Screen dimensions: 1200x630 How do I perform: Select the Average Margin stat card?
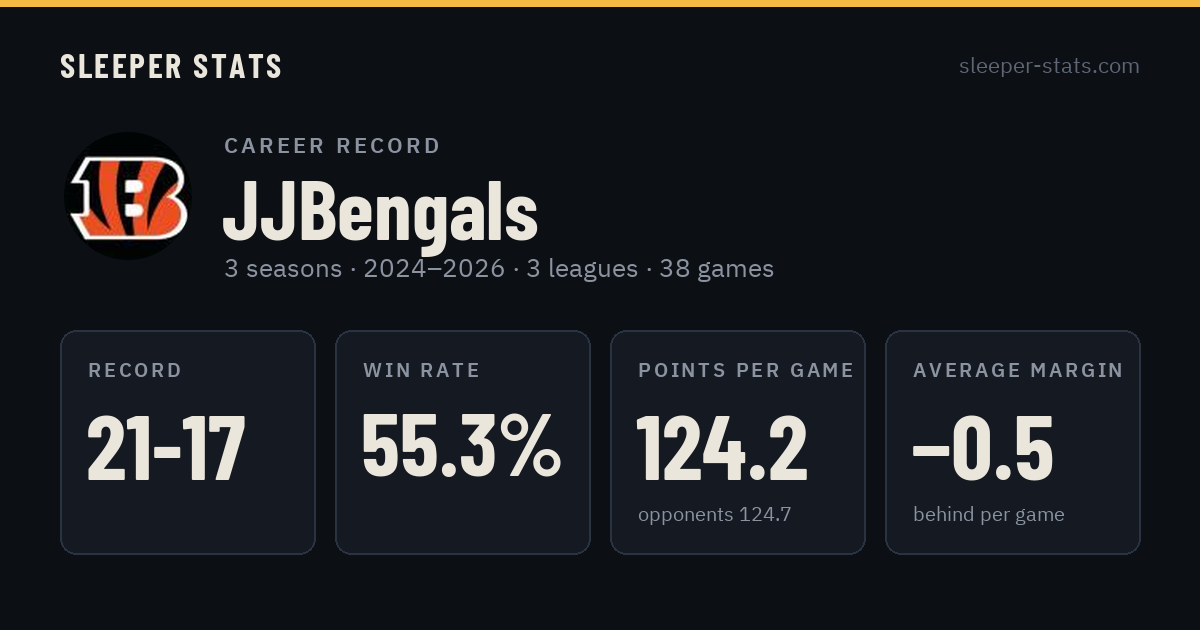1013,442
